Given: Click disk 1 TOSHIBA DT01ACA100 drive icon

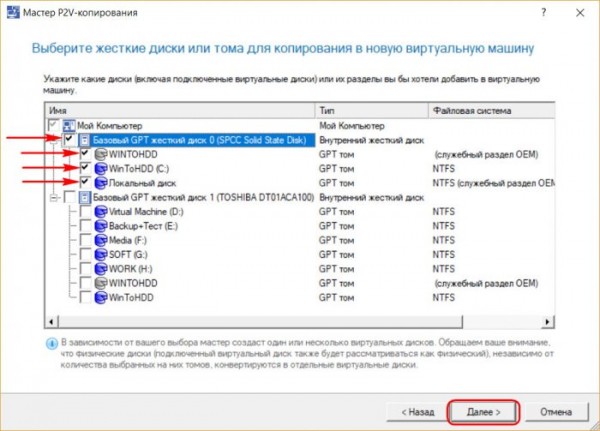Looking at the screenshot, I should (85, 198).
